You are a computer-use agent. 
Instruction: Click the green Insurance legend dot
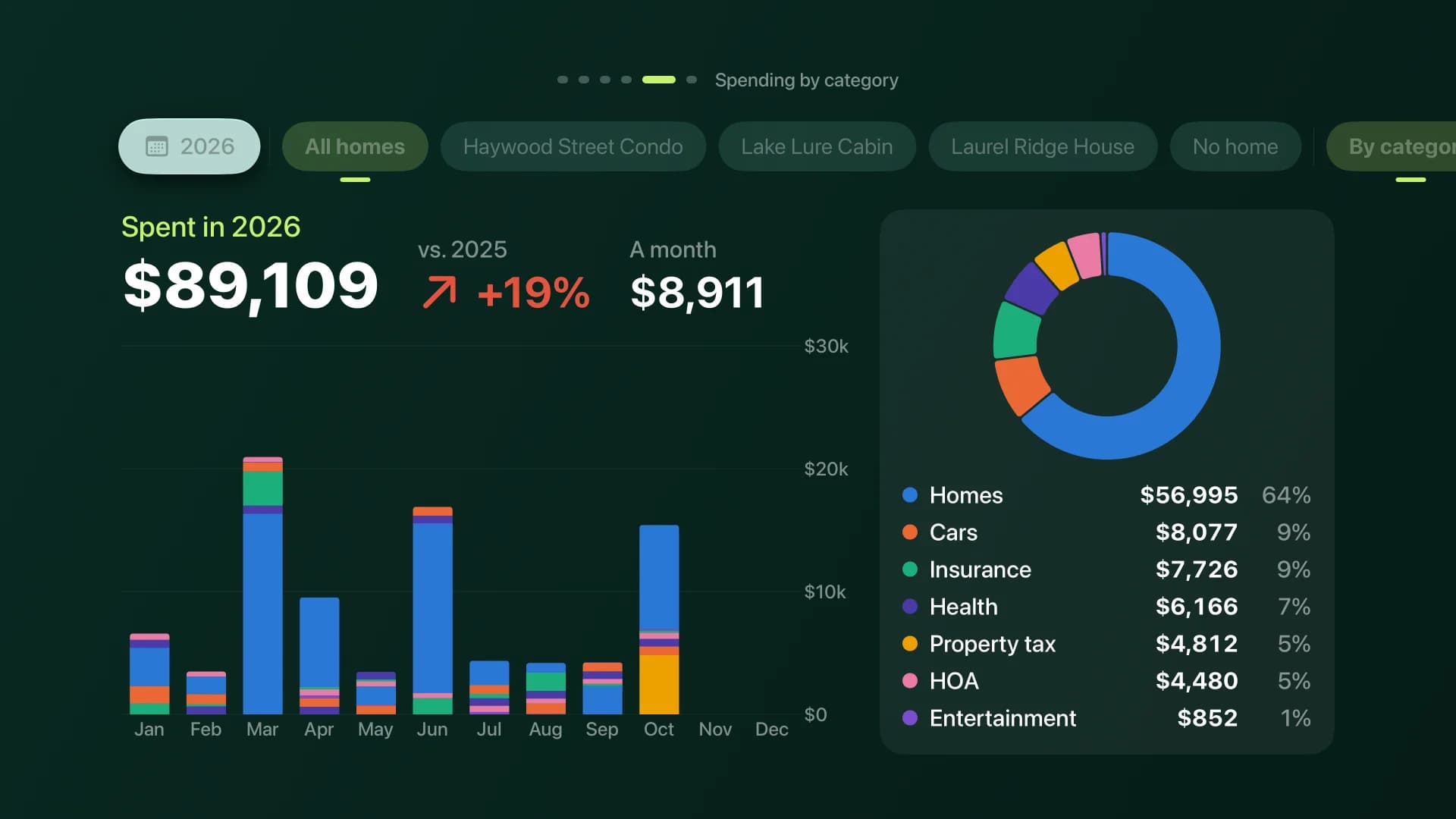point(910,570)
